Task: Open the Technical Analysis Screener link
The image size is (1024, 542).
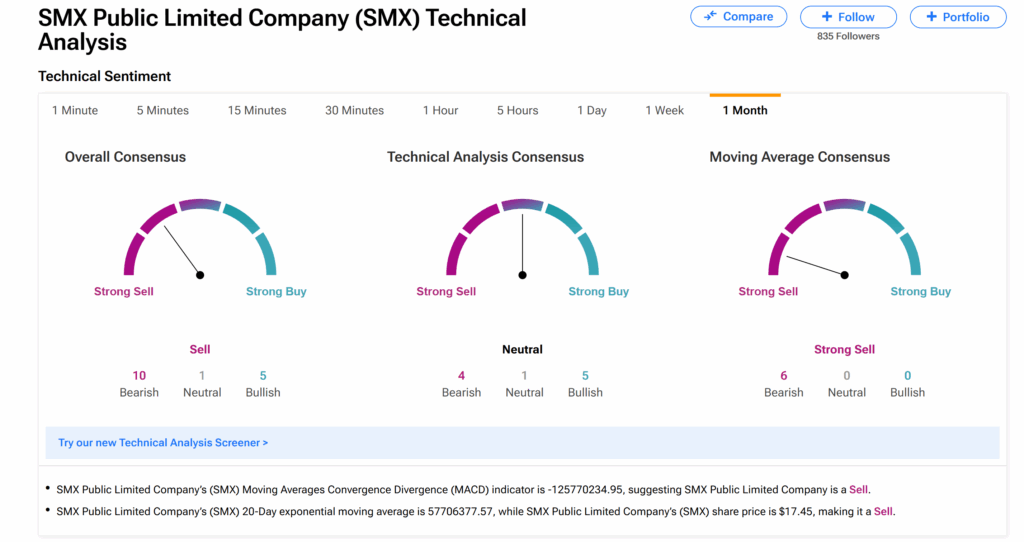Action: (163, 442)
